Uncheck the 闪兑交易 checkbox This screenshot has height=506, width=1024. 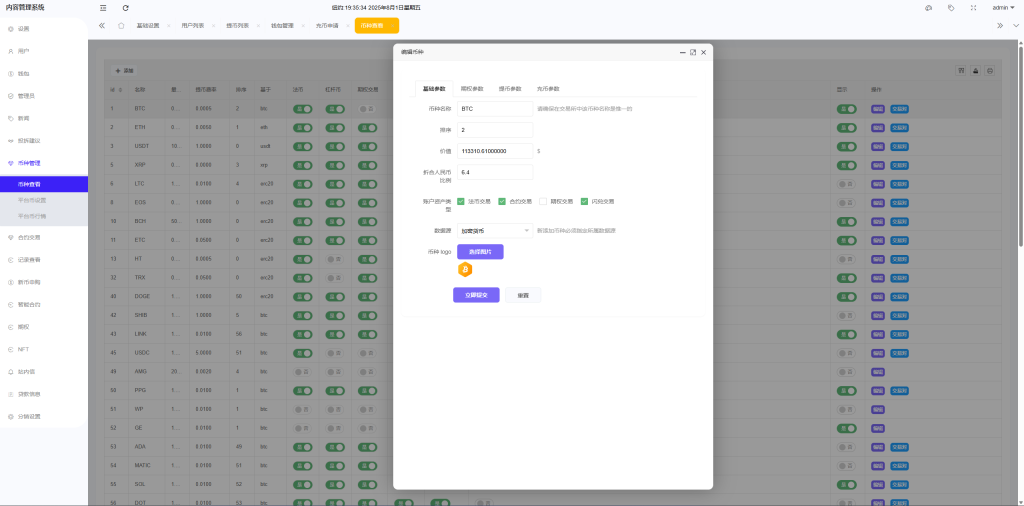tap(583, 201)
